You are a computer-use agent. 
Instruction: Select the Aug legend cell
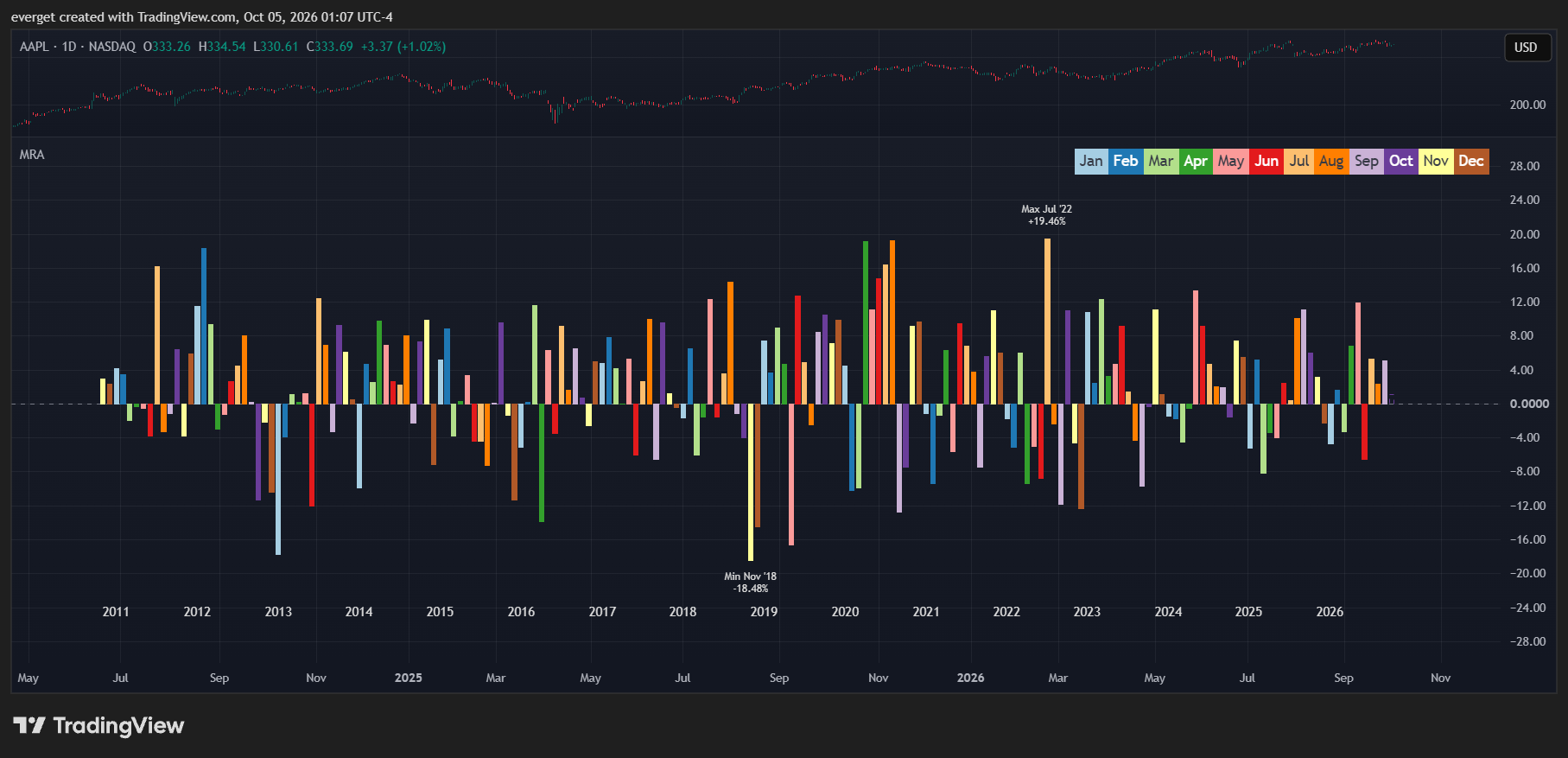pyautogui.click(x=1331, y=161)
